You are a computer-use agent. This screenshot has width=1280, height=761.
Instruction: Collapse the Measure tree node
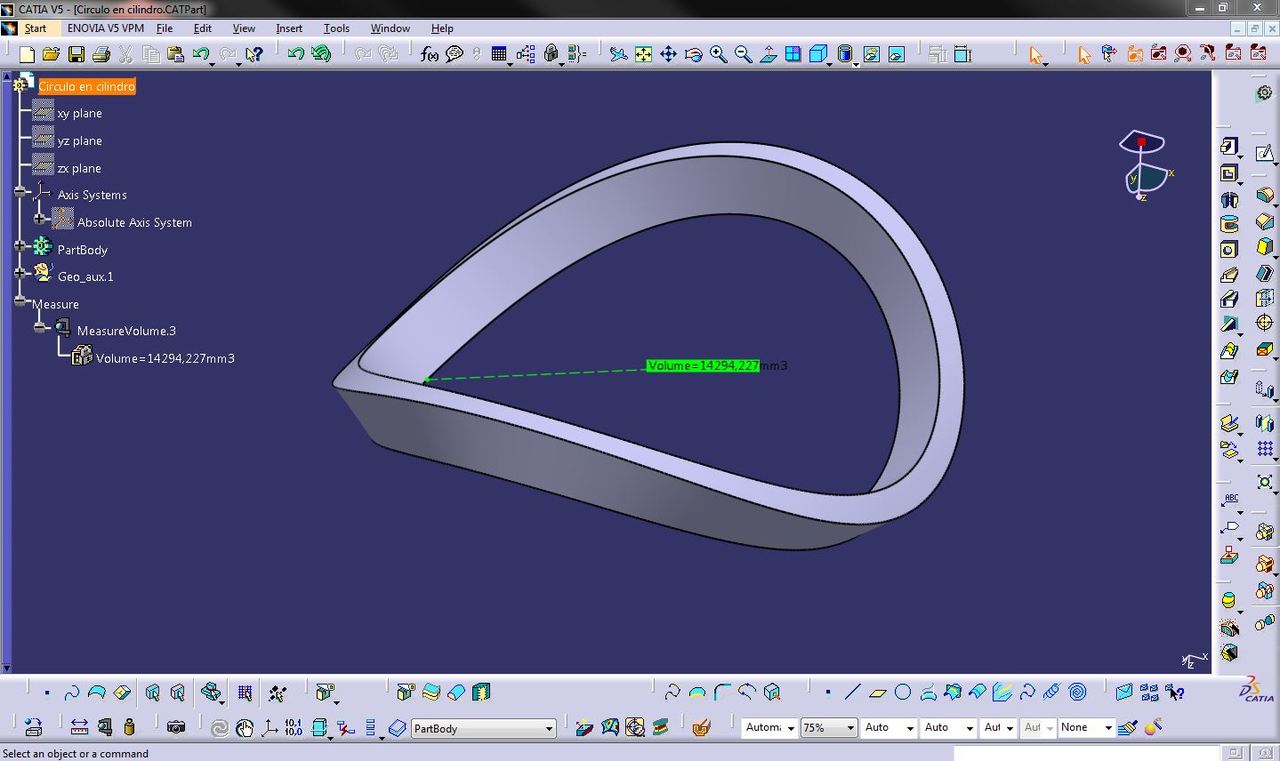click(x=21, y=300)
